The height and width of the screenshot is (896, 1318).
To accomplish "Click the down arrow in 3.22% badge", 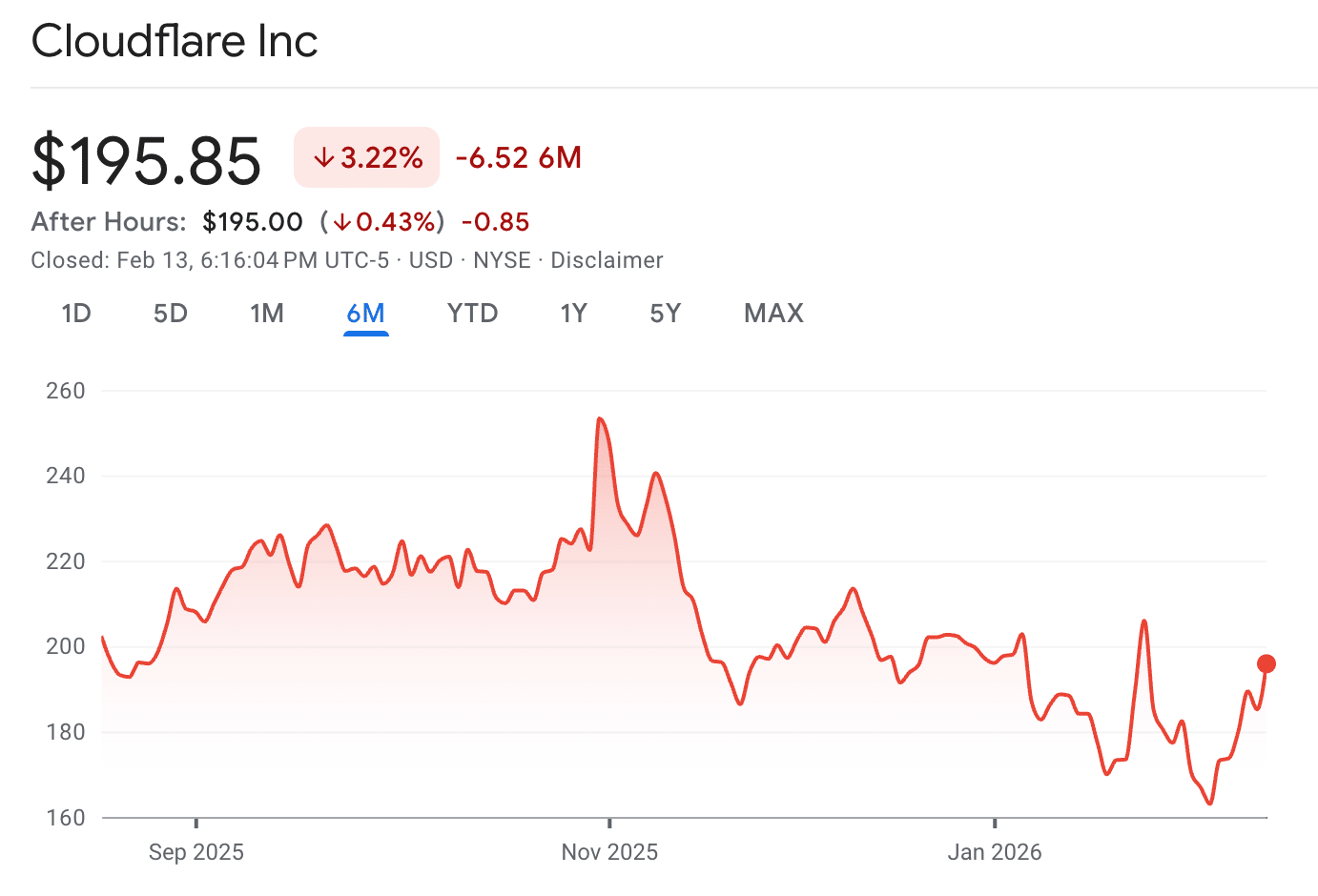I will pyautogui.click(x=324, y=158).
